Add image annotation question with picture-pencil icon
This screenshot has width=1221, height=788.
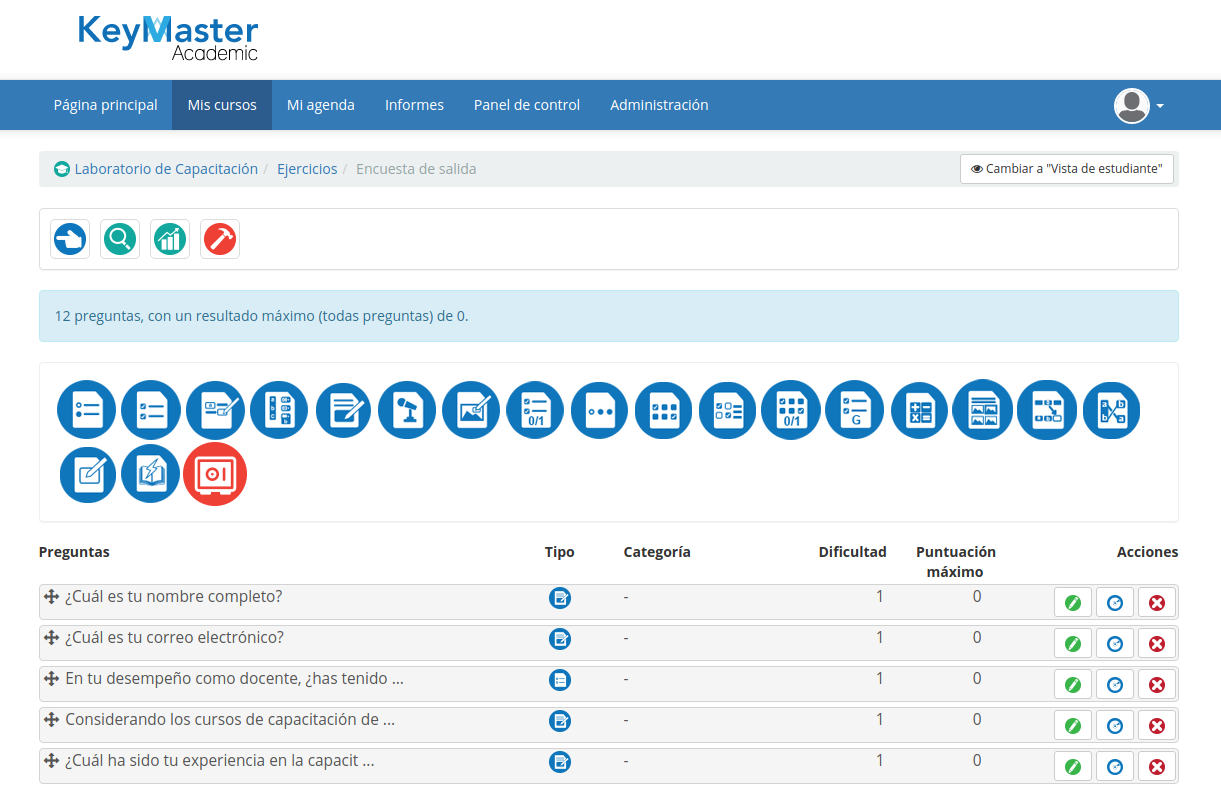[x=471, y=410]
